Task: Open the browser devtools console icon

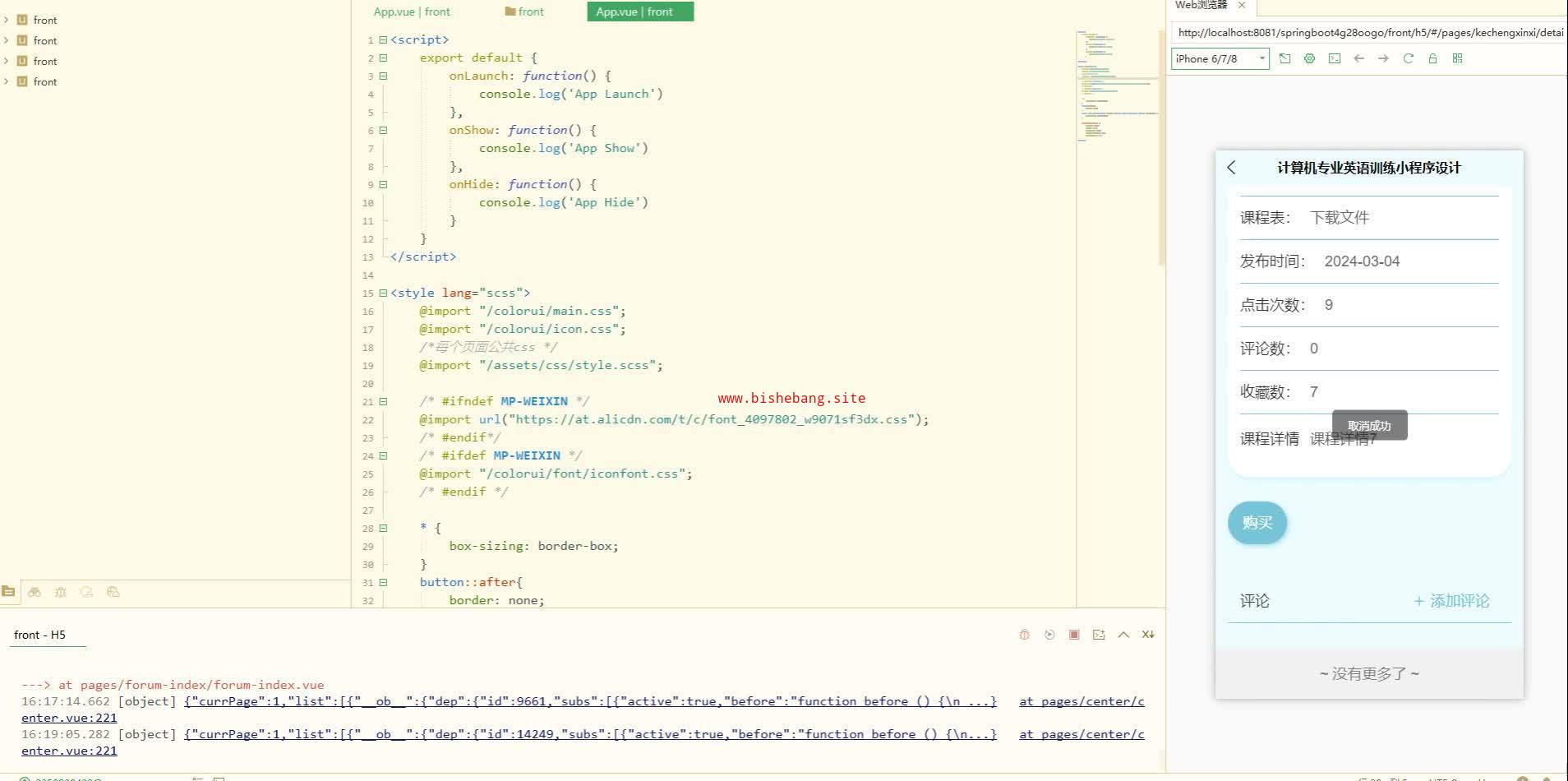Action: 1334,58
